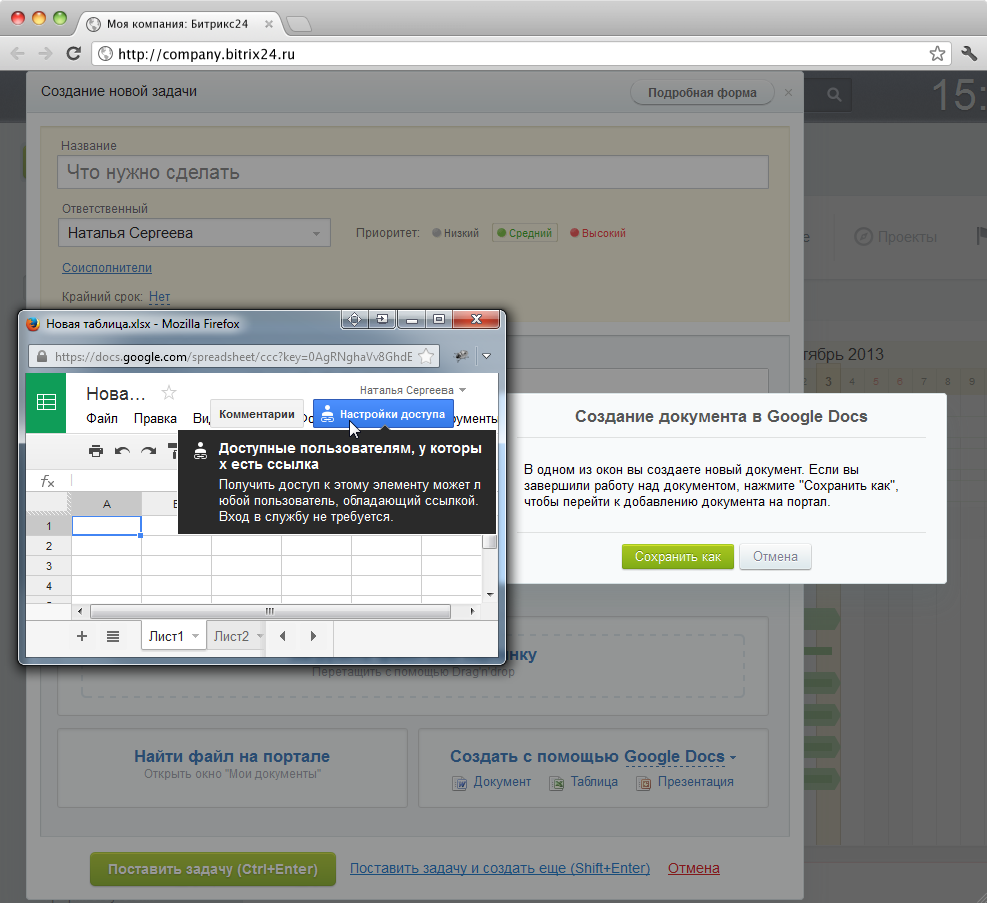Click the Название task title field
The width and height of the screenshot is (987, 903).
coord(413,172)
